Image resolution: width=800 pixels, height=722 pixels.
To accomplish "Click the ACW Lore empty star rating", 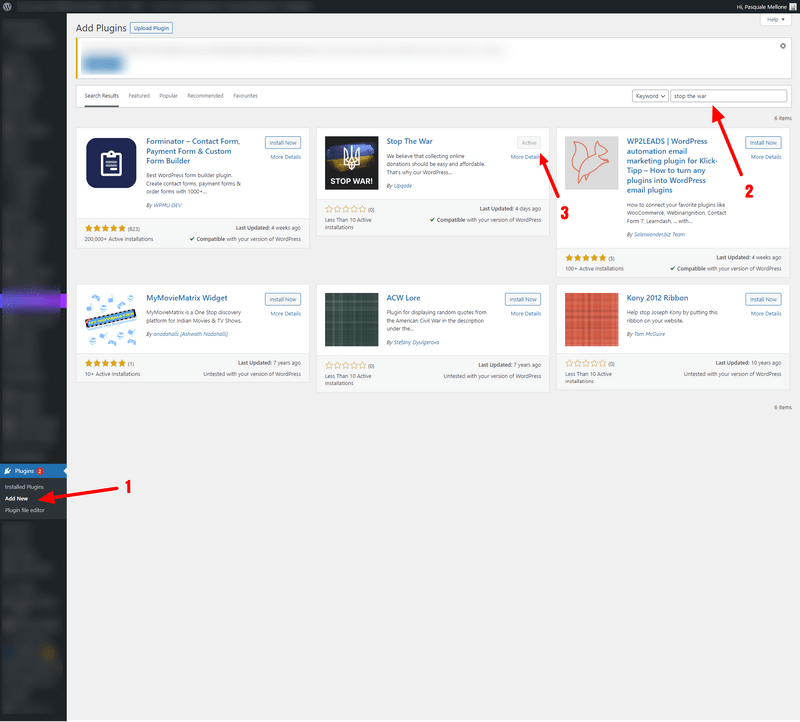I will click(x=345, y=366).
